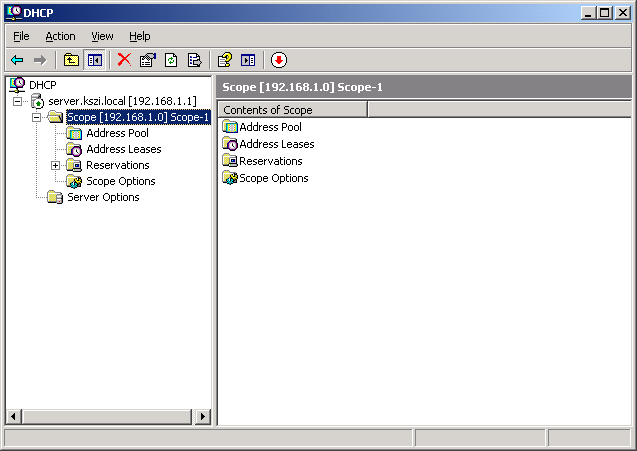Select Scope [192.168.1.0] Scope-1 in the tree
Viewport: 637px width, 451px height.
[138, 117]
